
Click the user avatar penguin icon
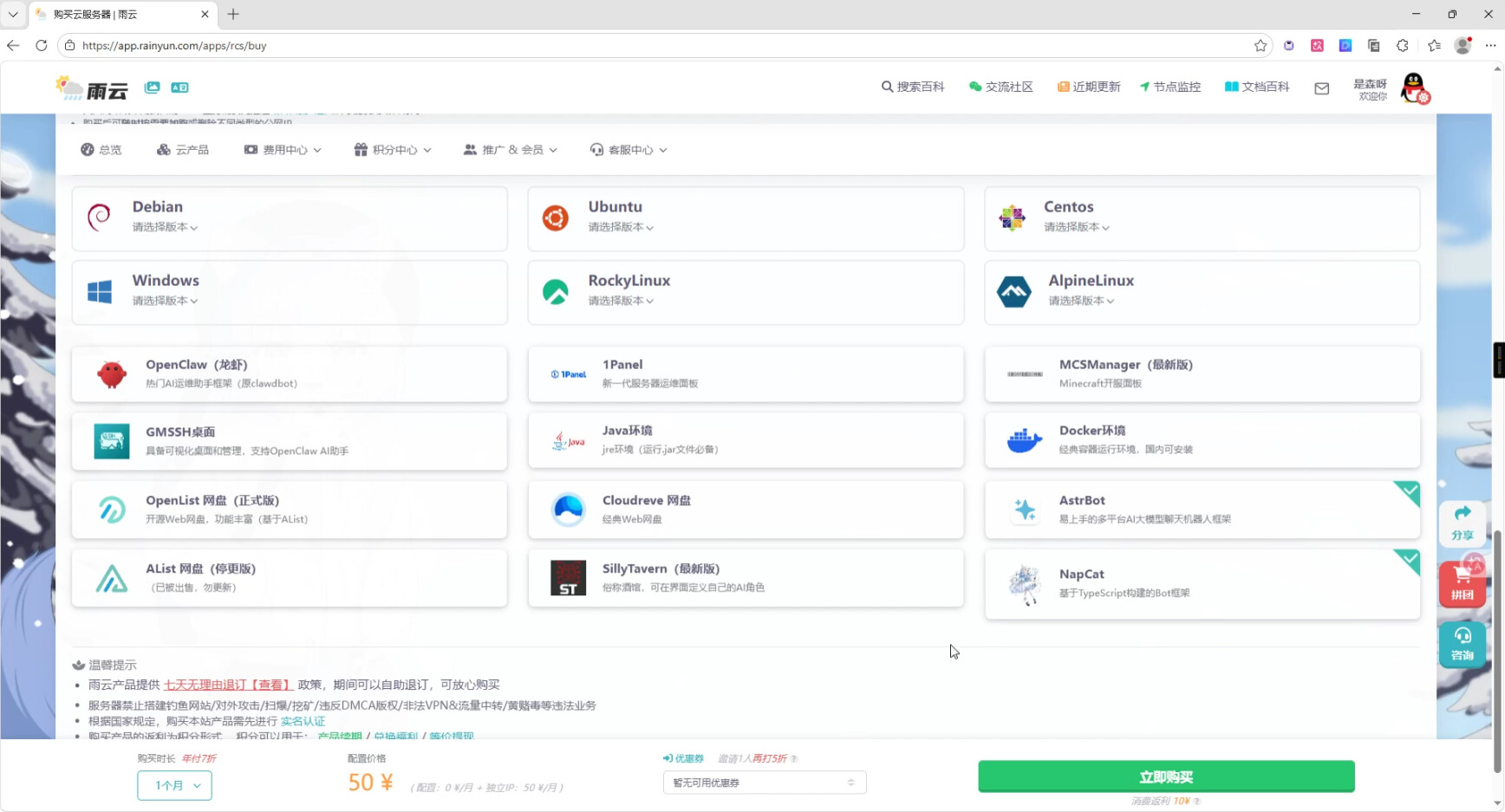point(1414,88)
